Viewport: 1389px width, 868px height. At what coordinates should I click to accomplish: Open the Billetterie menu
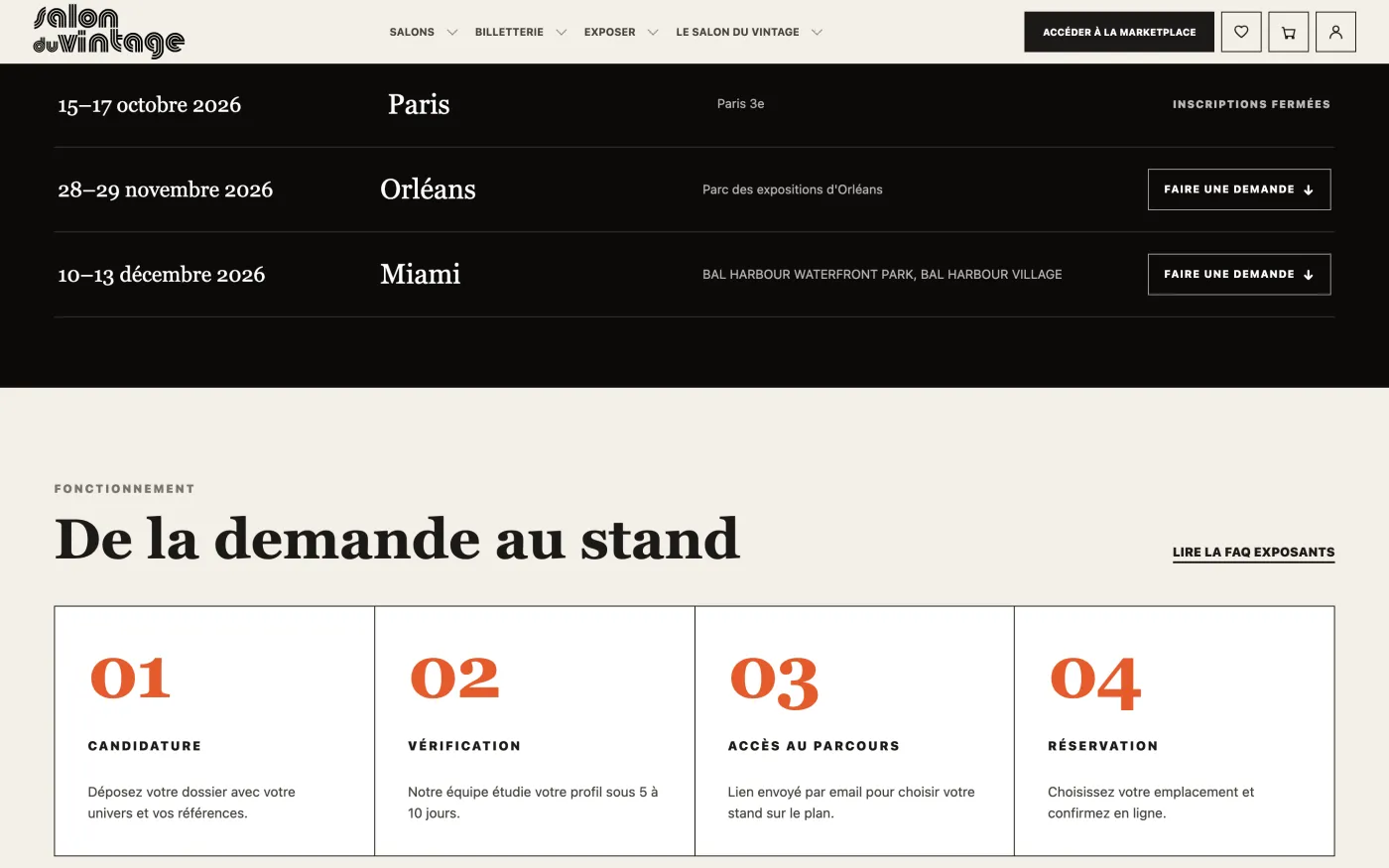coord(509,33)
